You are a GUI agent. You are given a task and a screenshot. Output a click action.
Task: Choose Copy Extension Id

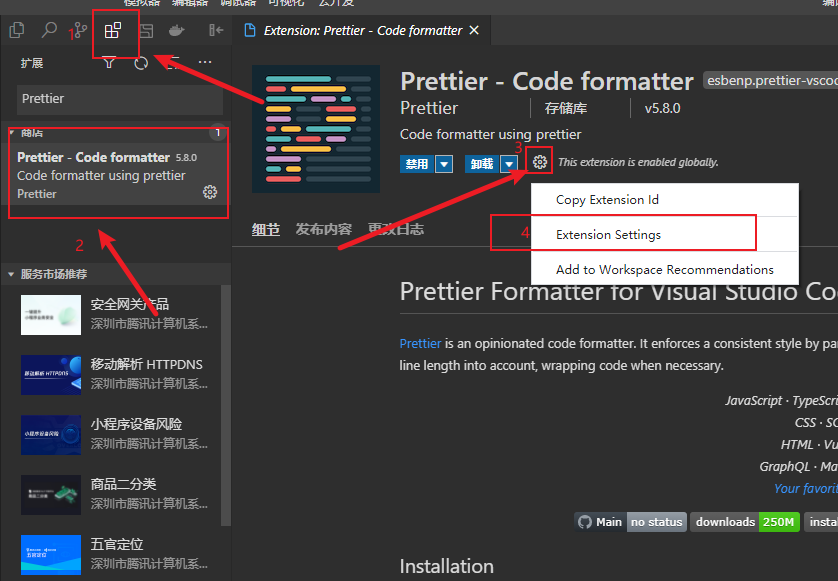pos(664,200)
